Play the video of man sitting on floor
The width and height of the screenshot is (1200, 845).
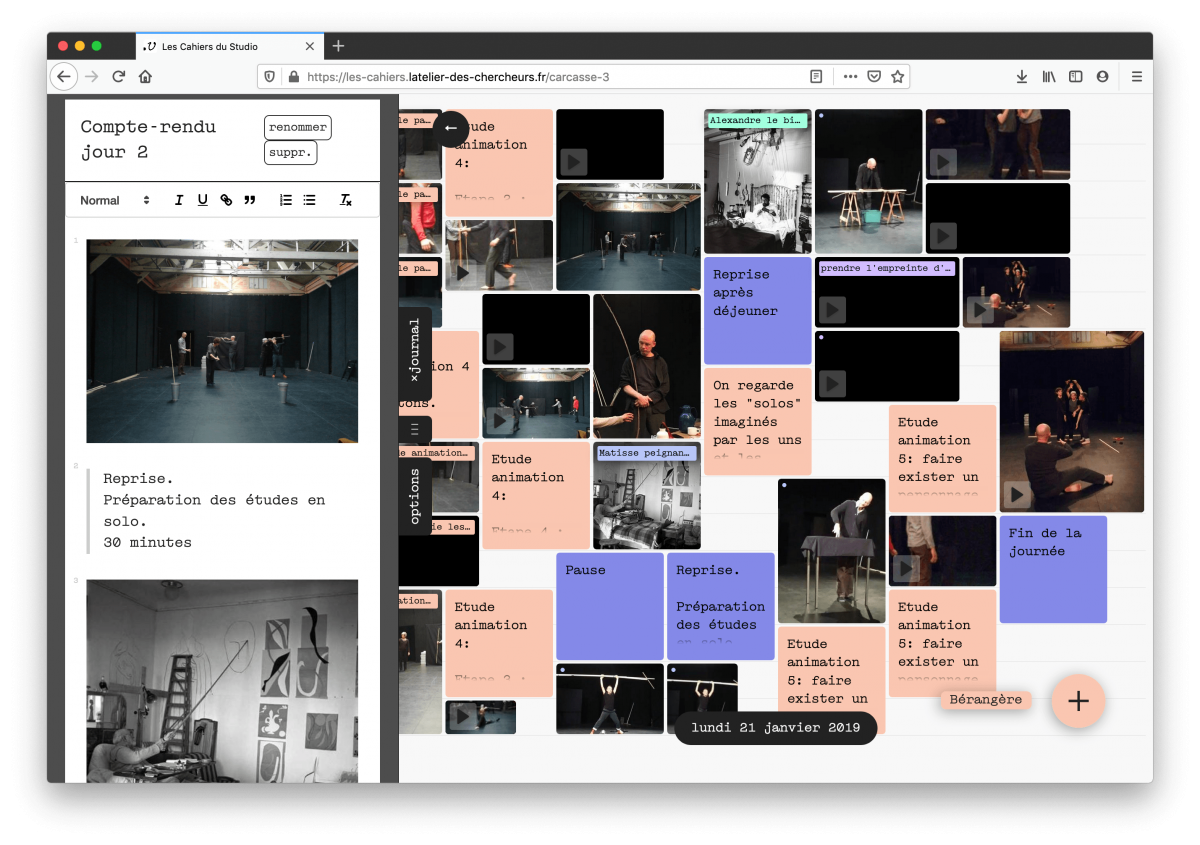point(1072,422)
